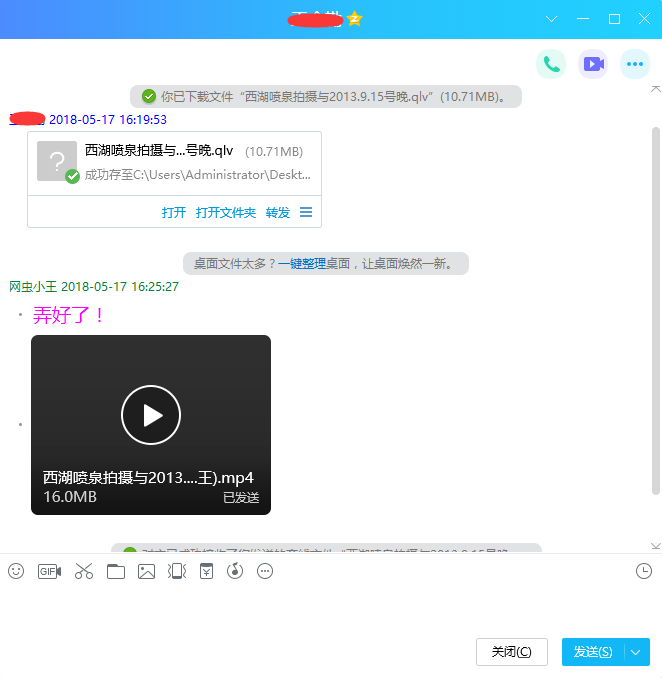Expand the send button options arrow
Viewport: 662px width, 678px height.
[x=637, y=652]
